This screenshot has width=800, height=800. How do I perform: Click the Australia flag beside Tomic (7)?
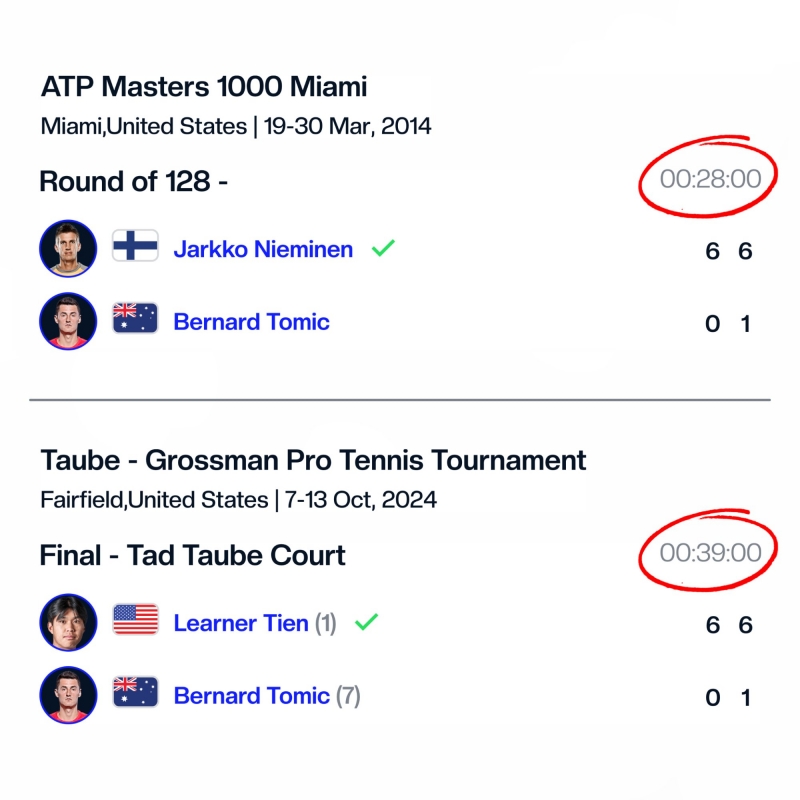(x=135, y=694)
